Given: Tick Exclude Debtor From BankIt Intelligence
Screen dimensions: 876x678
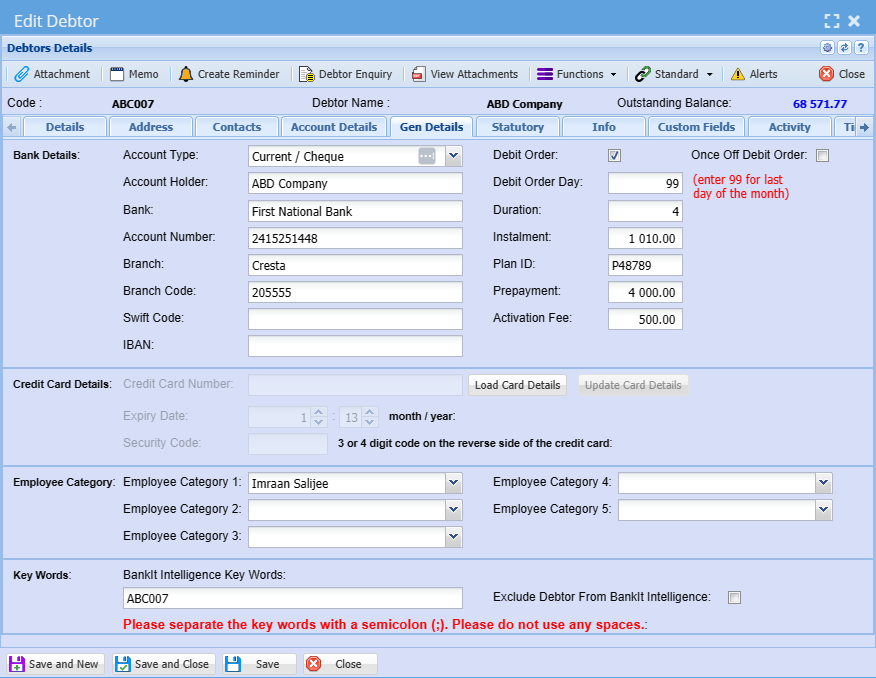Looking at the screenshot, I should tap(735, 598).
